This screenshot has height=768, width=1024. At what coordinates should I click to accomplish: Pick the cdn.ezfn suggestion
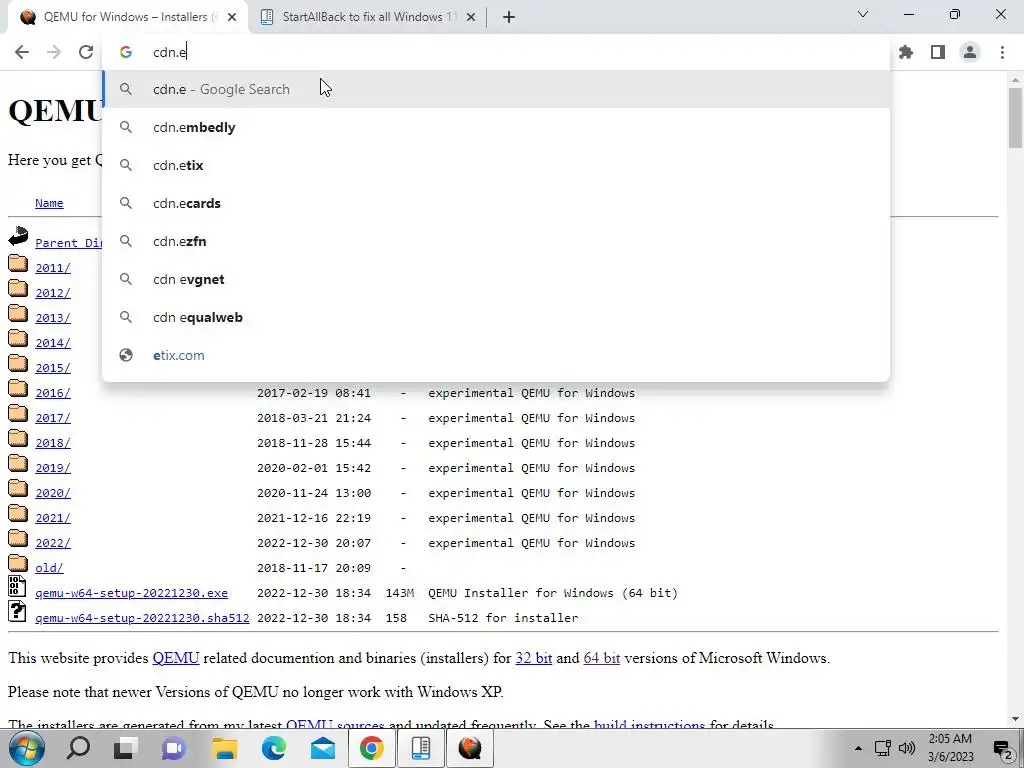coord(496,241)
